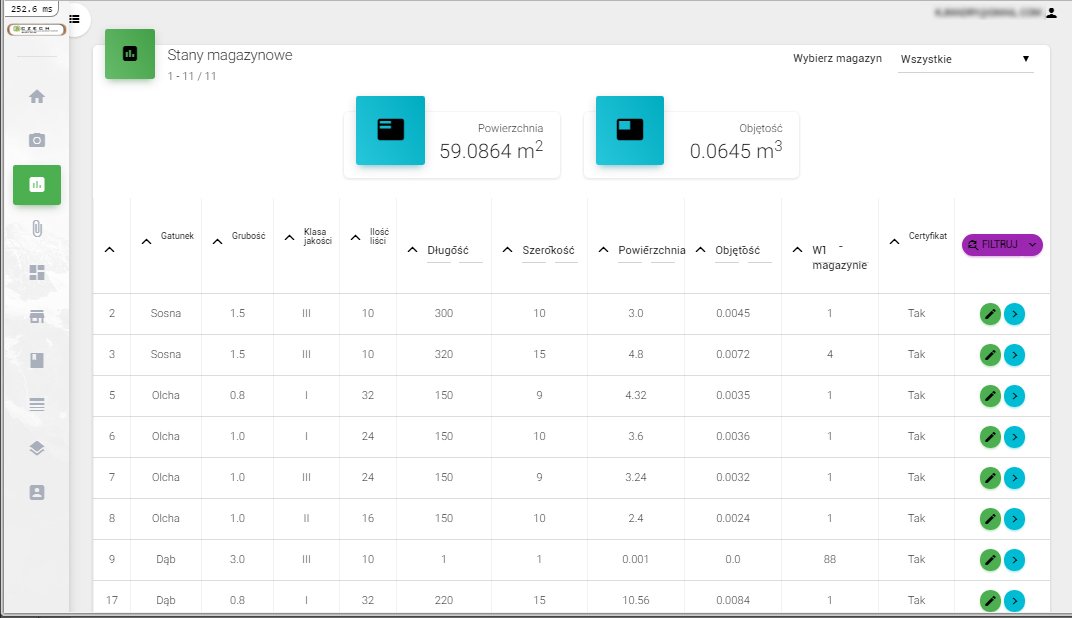
Task: Click the dashboard tiles sidebar icon
Action: [x=37, y=273]
